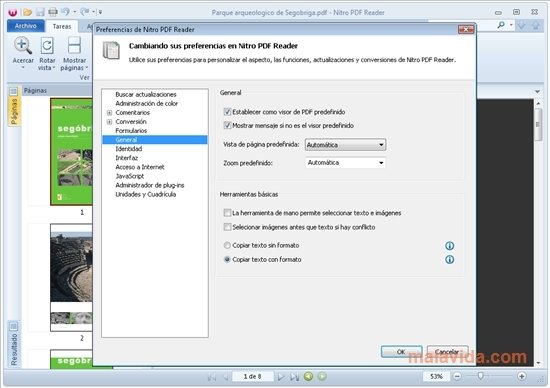Select Acceso a Internet in preferences list
Screen dimensions: 550x388
[140, 167]
